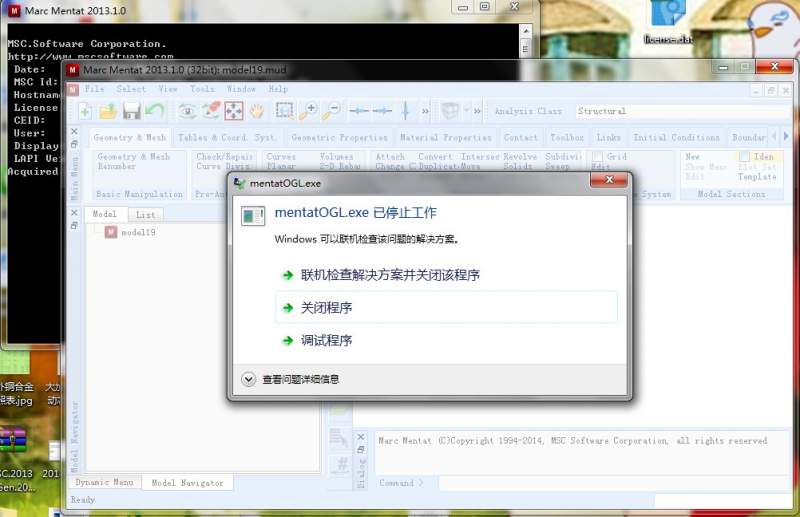Switch to Dynamic Menu bottom tab
Screen dimensions: 800x517
coord(104,482)
